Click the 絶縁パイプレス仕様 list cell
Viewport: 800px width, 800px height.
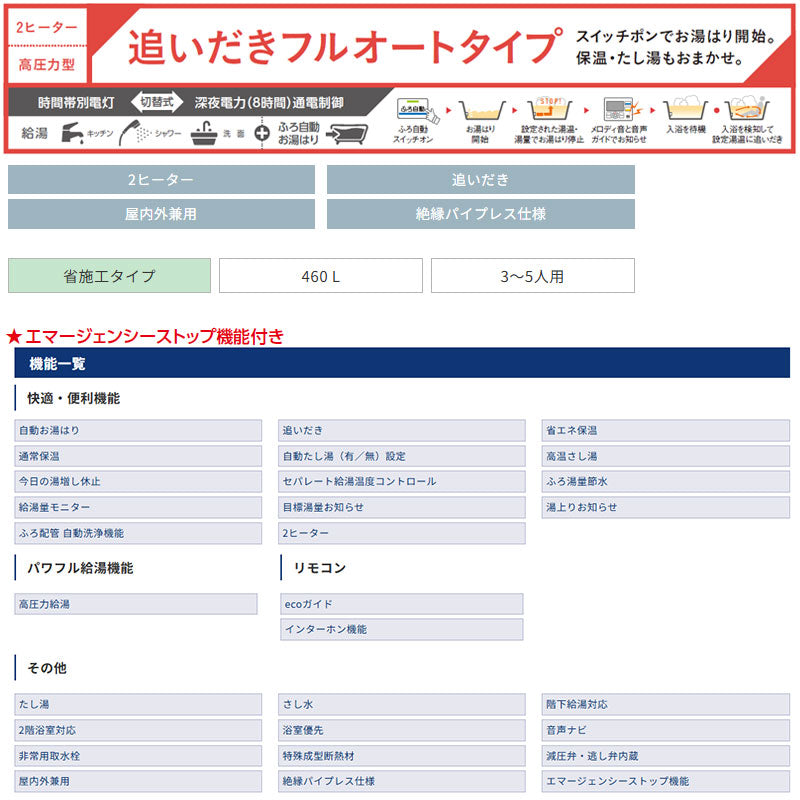coord(402,782)
